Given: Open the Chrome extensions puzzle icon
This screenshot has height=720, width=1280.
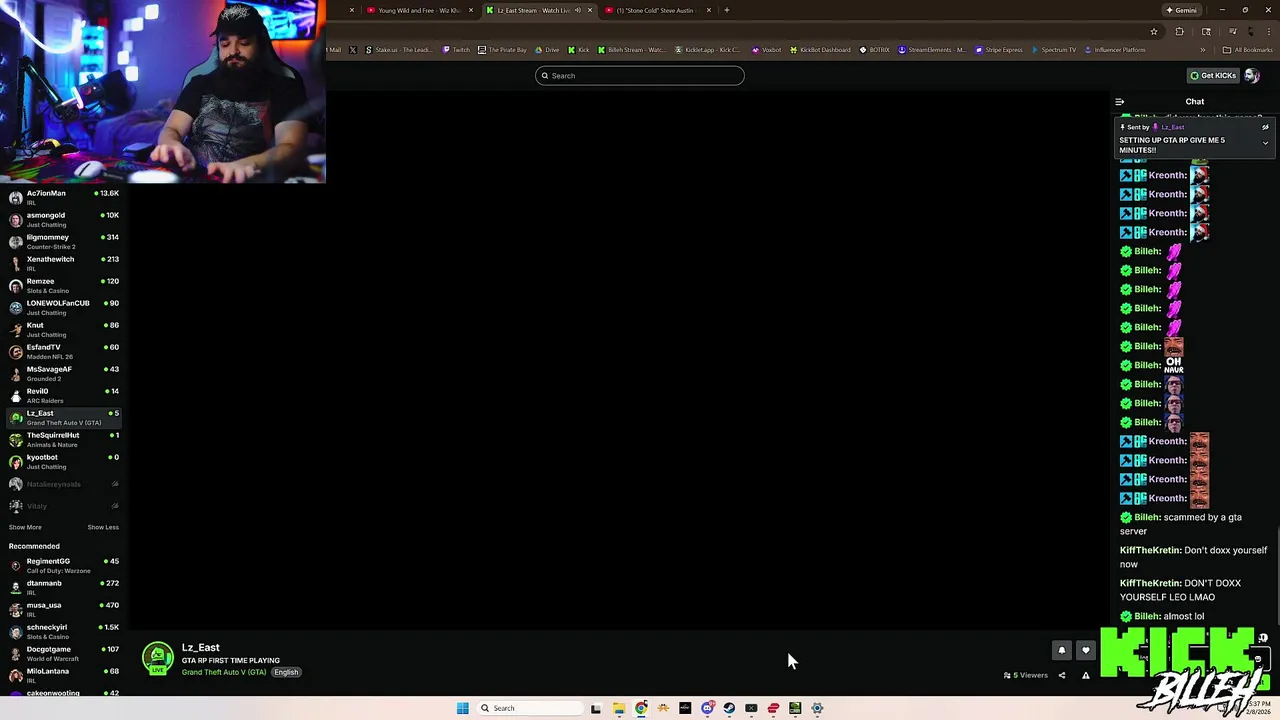Looking at the screenshot, I should pyautogui.click(x=1179, y=31).
